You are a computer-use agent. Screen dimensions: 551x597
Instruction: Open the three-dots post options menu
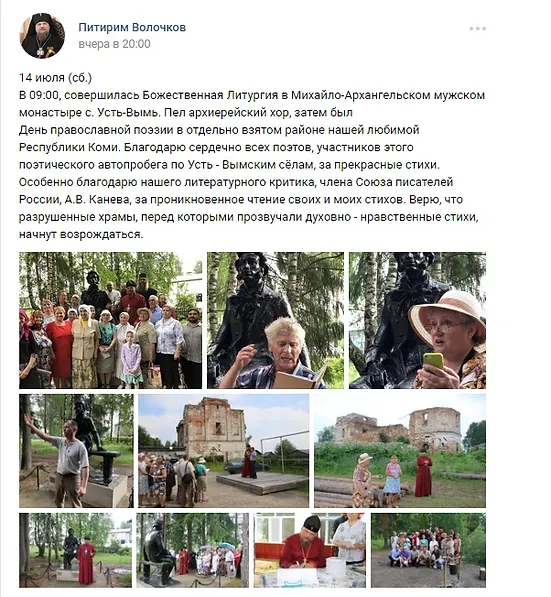coord(477,29)
